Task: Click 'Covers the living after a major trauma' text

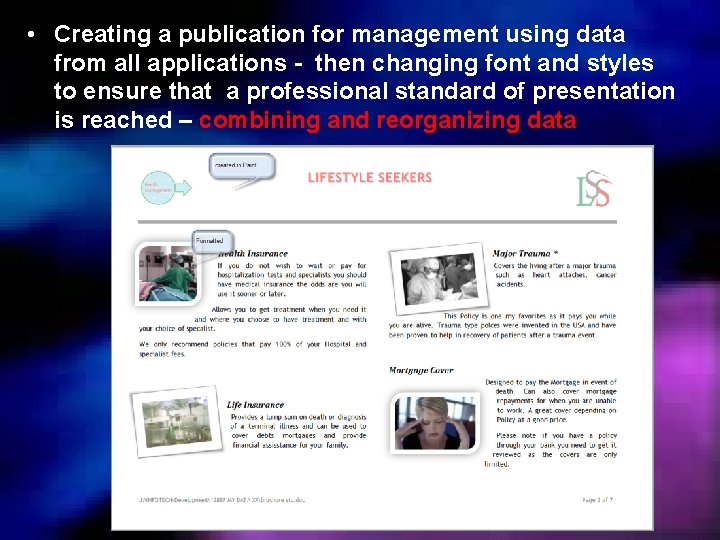Action: tap(555, 275)
